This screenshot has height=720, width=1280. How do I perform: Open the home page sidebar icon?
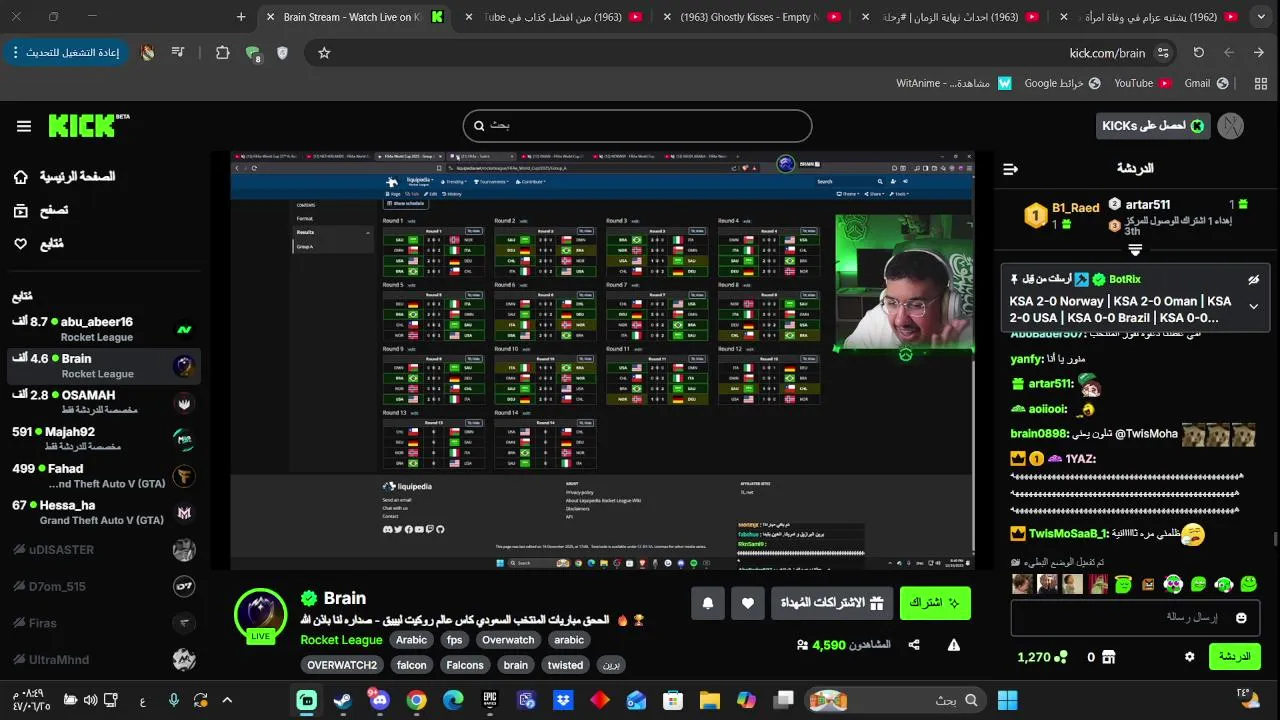pyautogui.click(x=21, y=177)
